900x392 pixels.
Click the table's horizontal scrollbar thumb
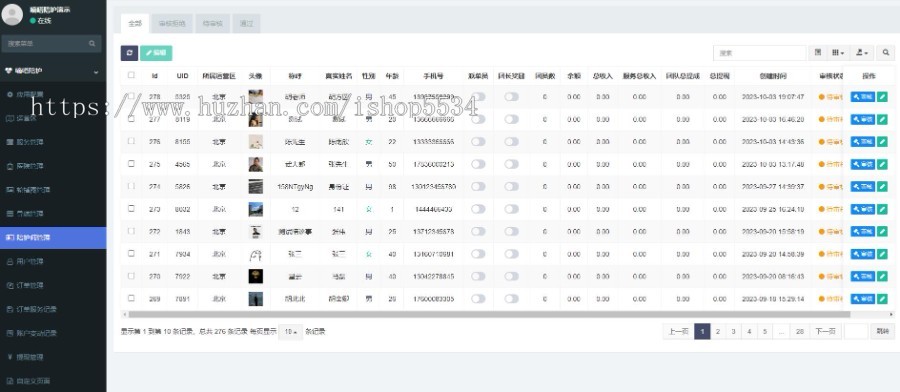(x=489, y=314)
